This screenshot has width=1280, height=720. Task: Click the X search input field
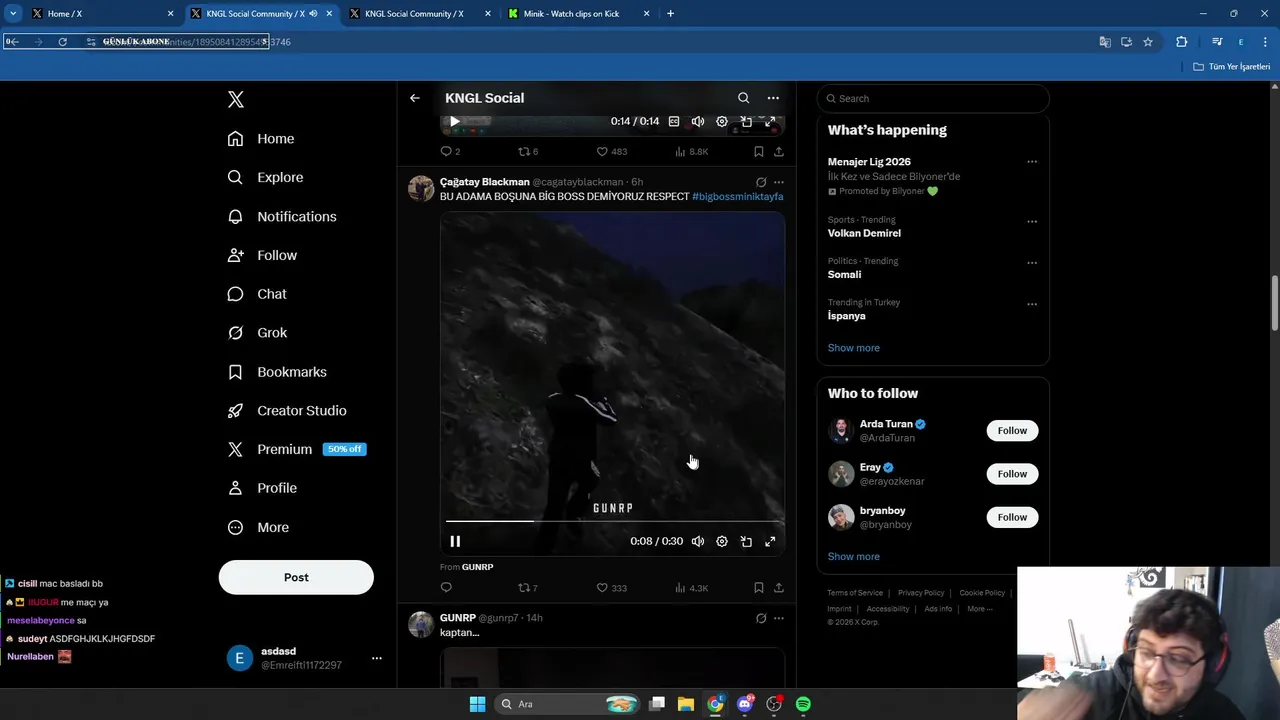pyautogui.click(x=933, y=98)
